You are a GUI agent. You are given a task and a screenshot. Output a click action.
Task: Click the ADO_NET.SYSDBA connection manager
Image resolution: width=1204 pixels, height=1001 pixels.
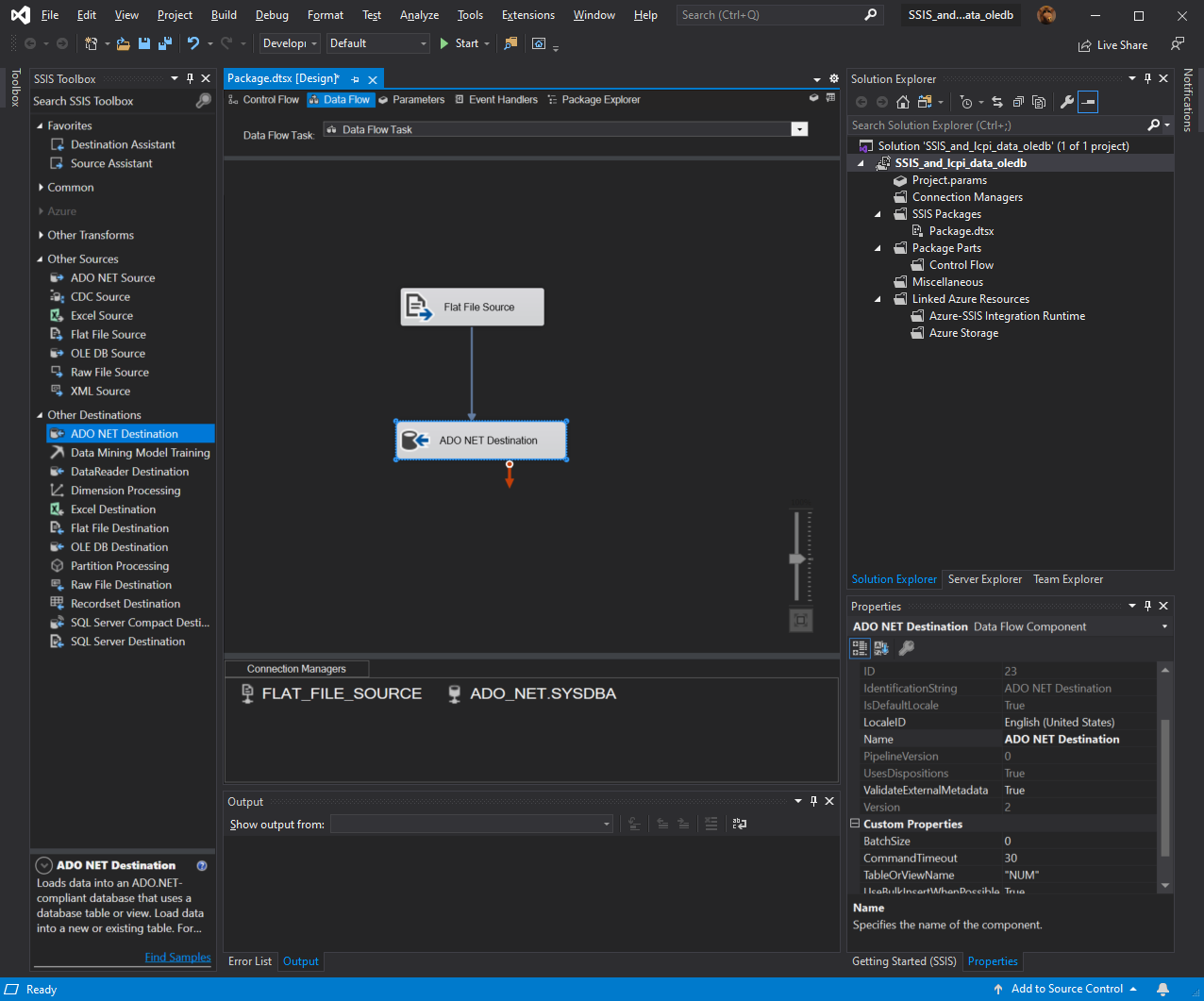(x=531, y=693)
